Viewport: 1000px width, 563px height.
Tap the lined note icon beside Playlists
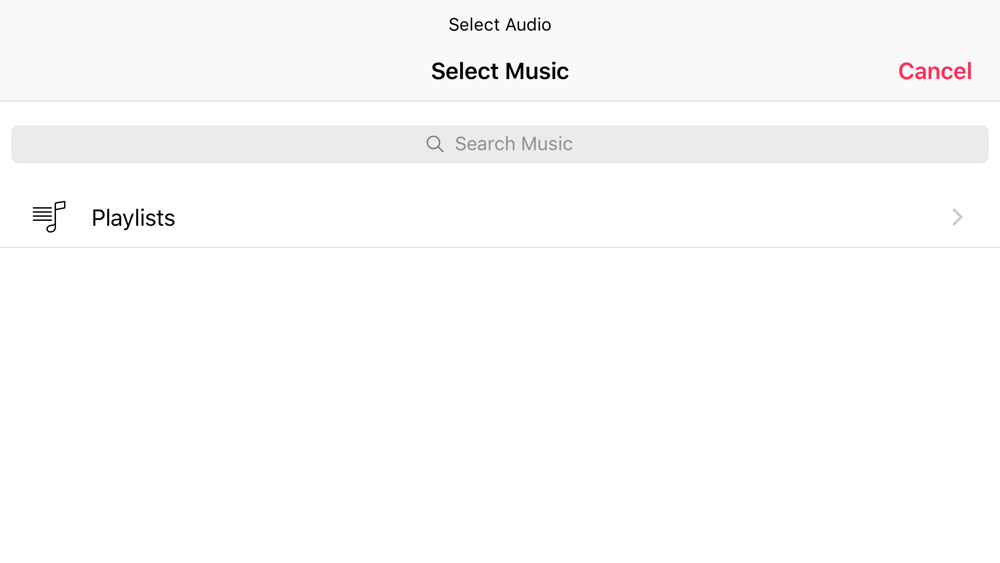coord(49,217)
